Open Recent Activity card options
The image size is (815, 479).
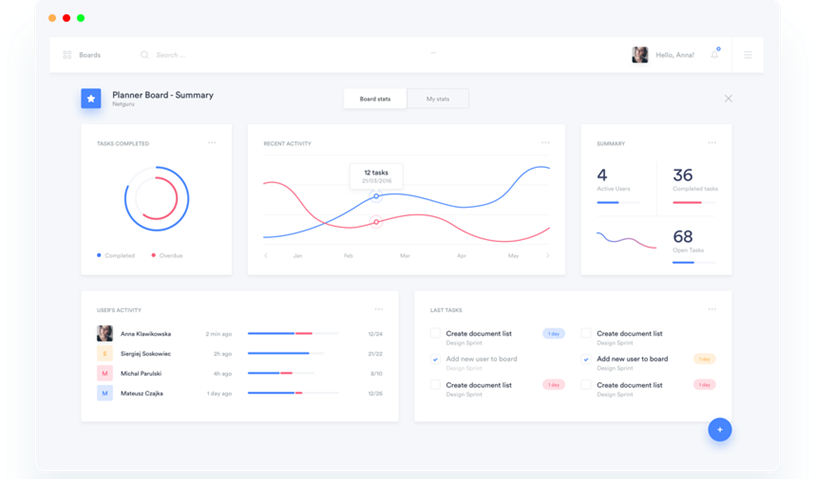[x=545, y=142]
